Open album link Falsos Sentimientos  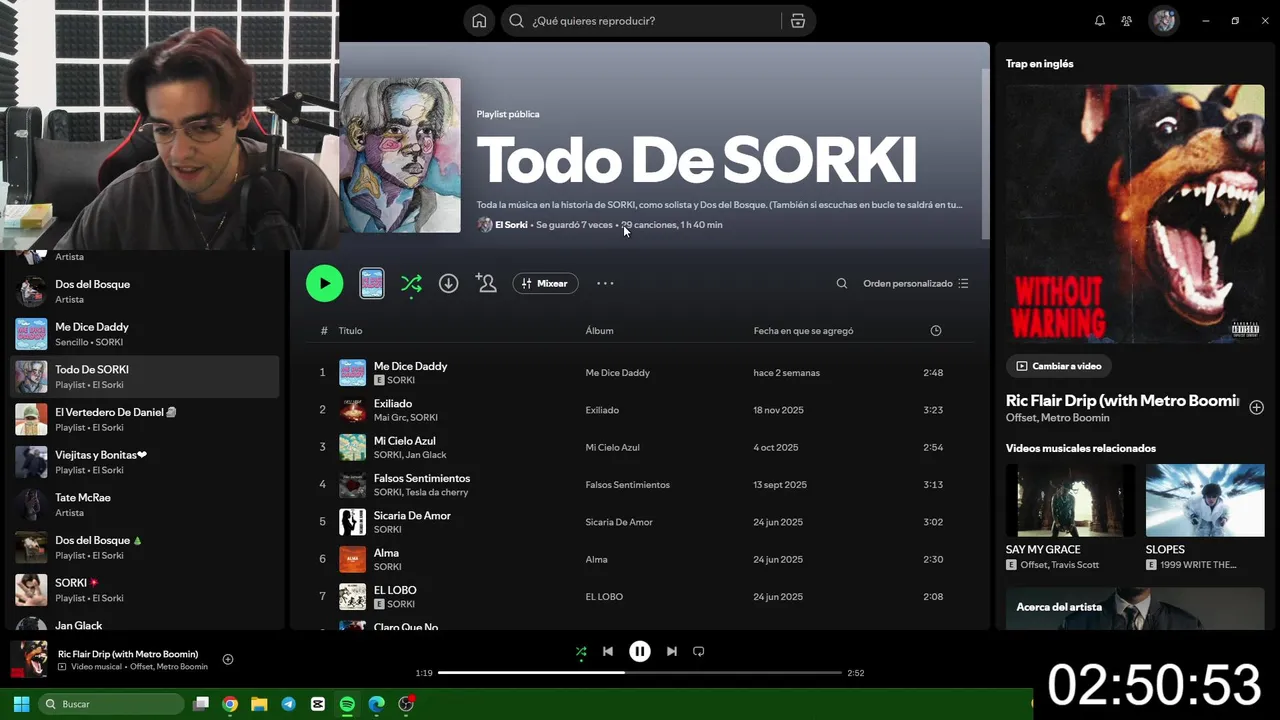click(x=627, y=485)
